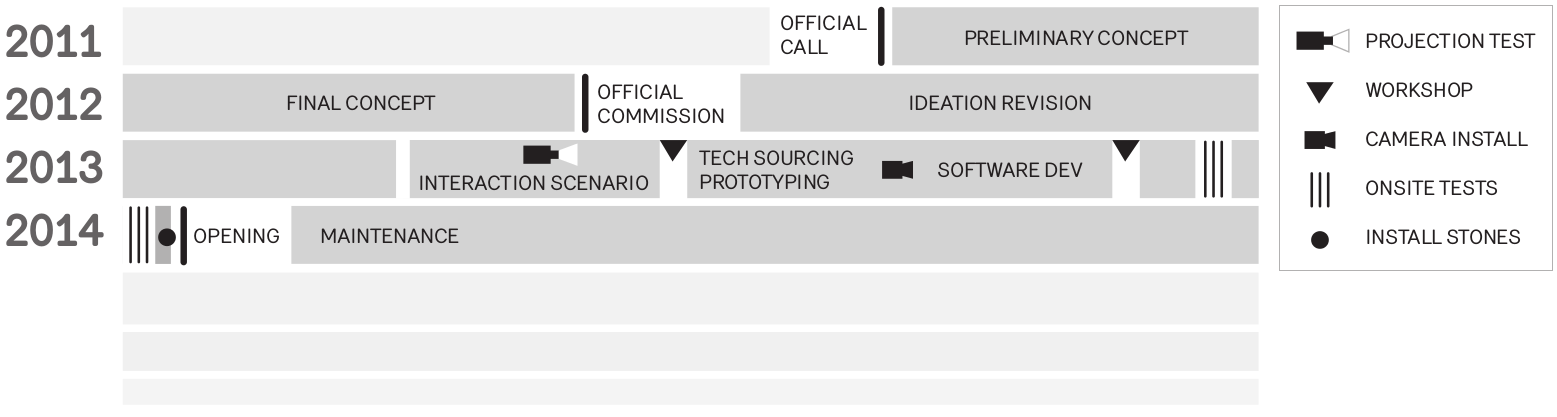
Task: Click the Opening milestone label
Action: (x=236, y=237)
